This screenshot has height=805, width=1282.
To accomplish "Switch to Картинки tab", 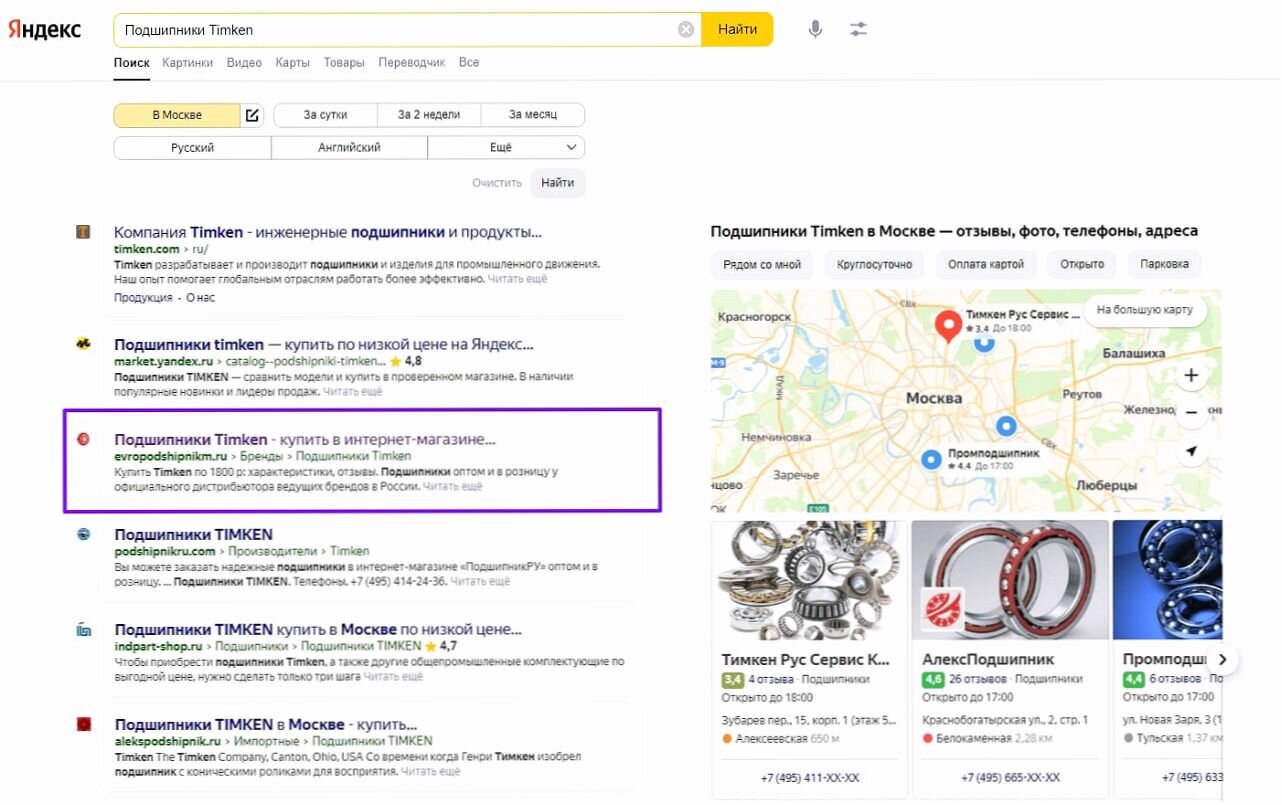I will [188, 62].
